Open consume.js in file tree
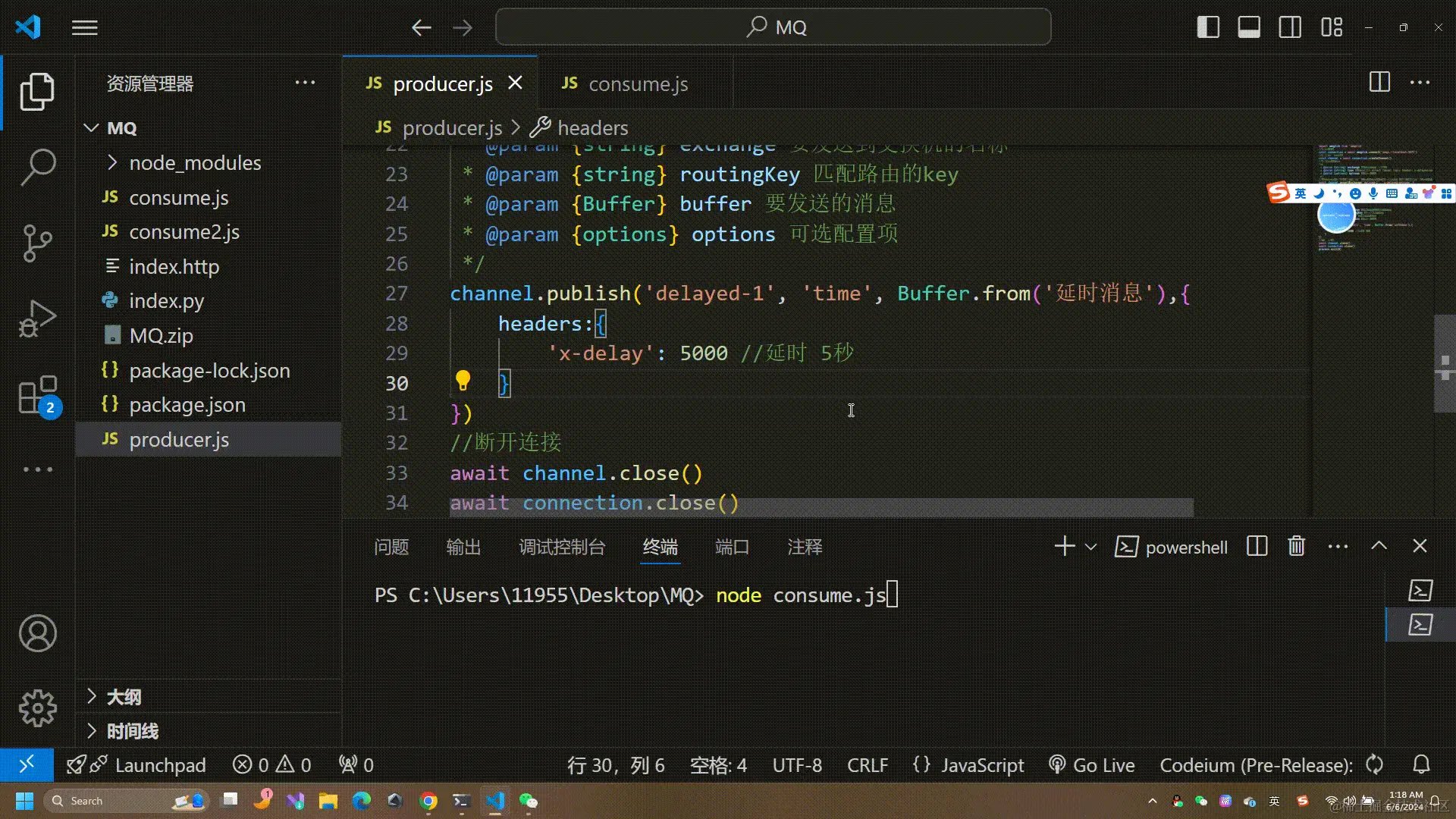This screenshot has width=1456, height=819. pyautogui.click(x=209, y=197)
